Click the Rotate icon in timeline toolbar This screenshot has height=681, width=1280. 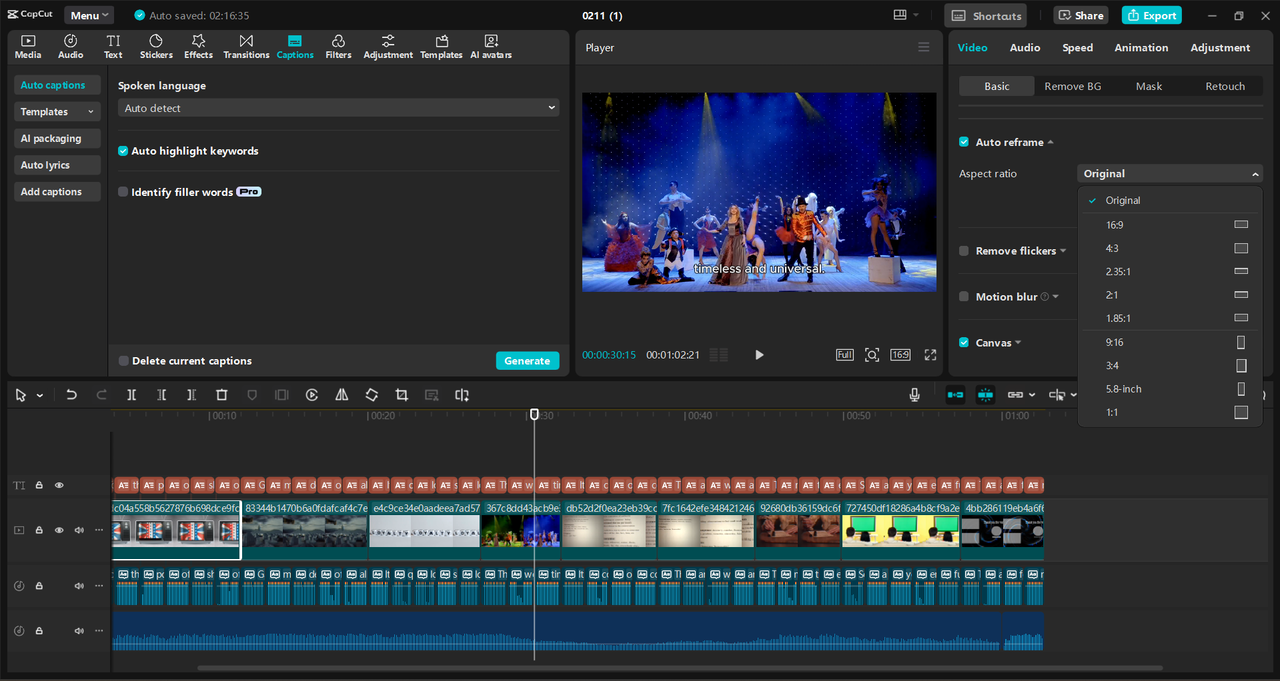click(x=371, y=395)
